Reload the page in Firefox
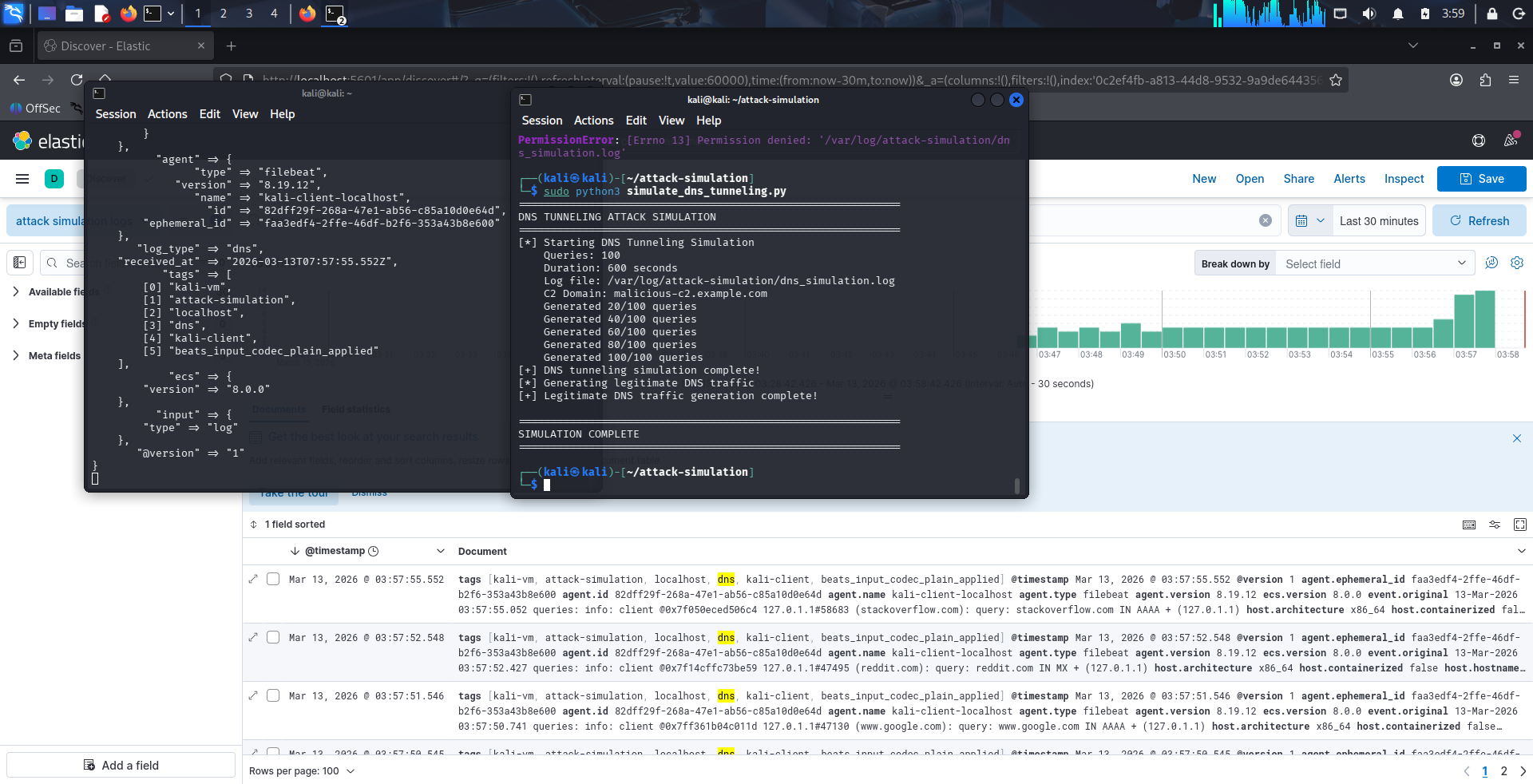This screenshot has height=784, width=1533. (77, 80)
